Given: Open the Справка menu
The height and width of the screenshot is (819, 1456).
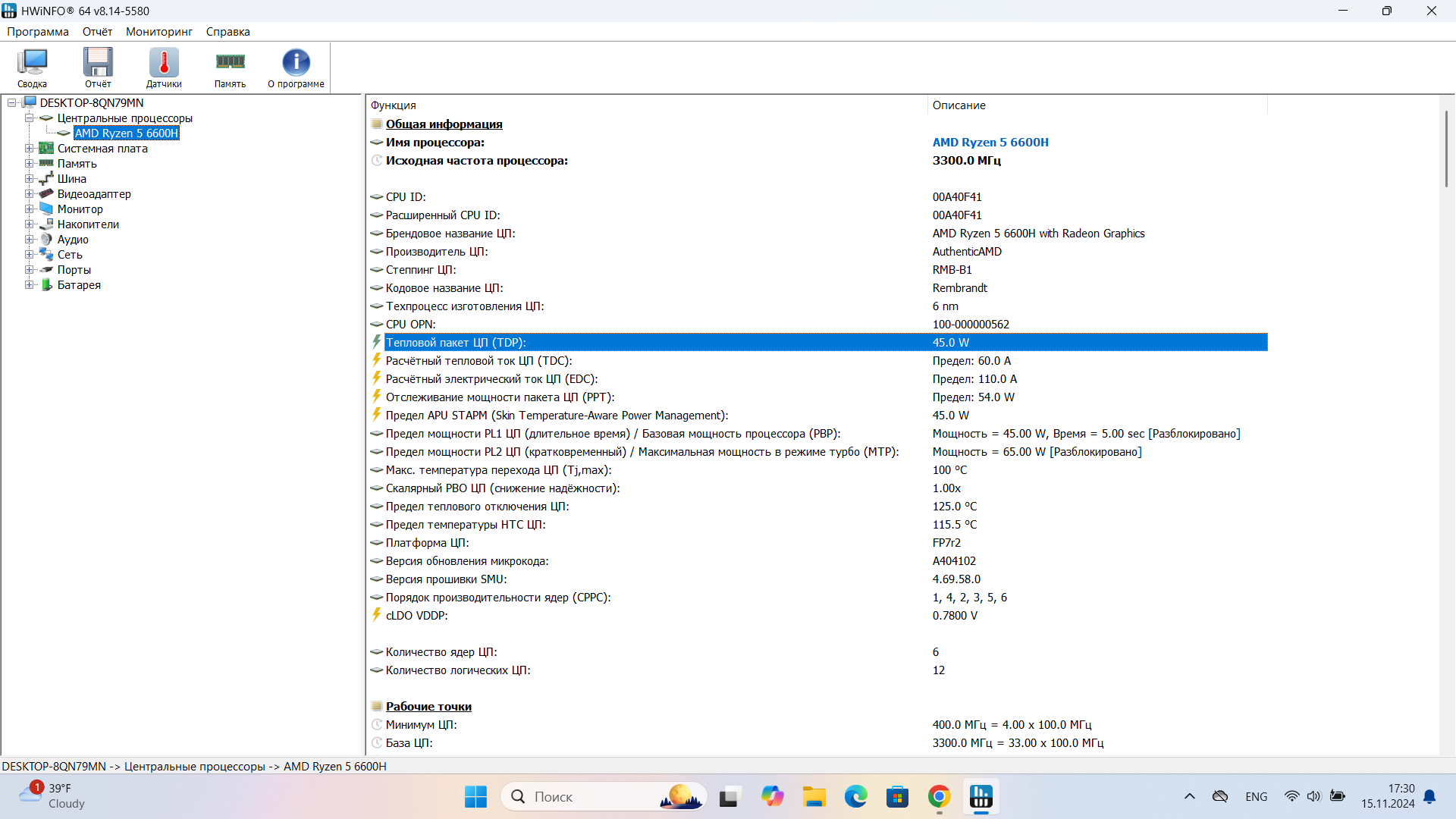Looking at the screenshot, I should pyautogui.click(x=227, y=32).
